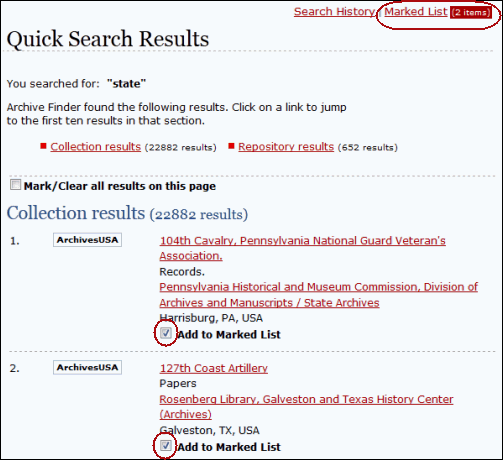Uncheck Add to Marked List for result 2
503x460 pixels.
(166, 445)
